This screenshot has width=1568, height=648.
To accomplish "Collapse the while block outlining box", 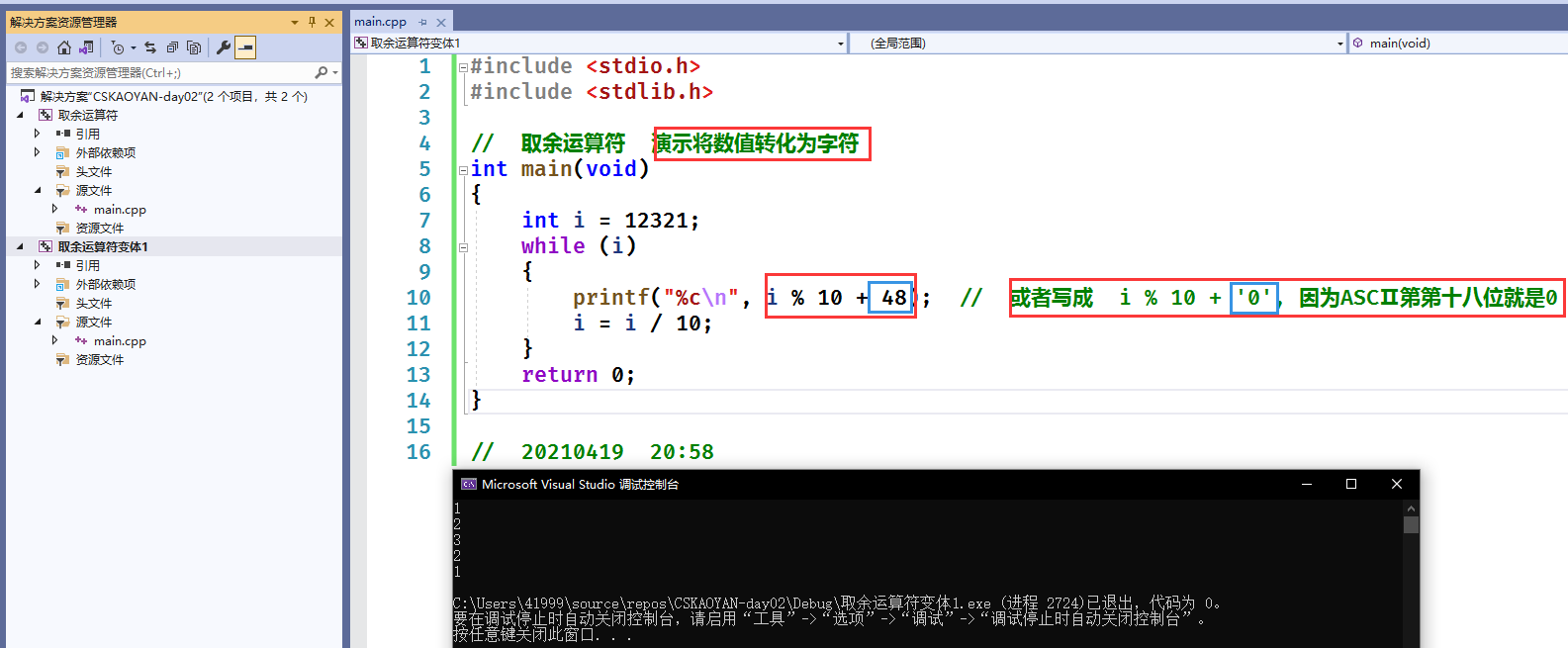I will (463, 247).
